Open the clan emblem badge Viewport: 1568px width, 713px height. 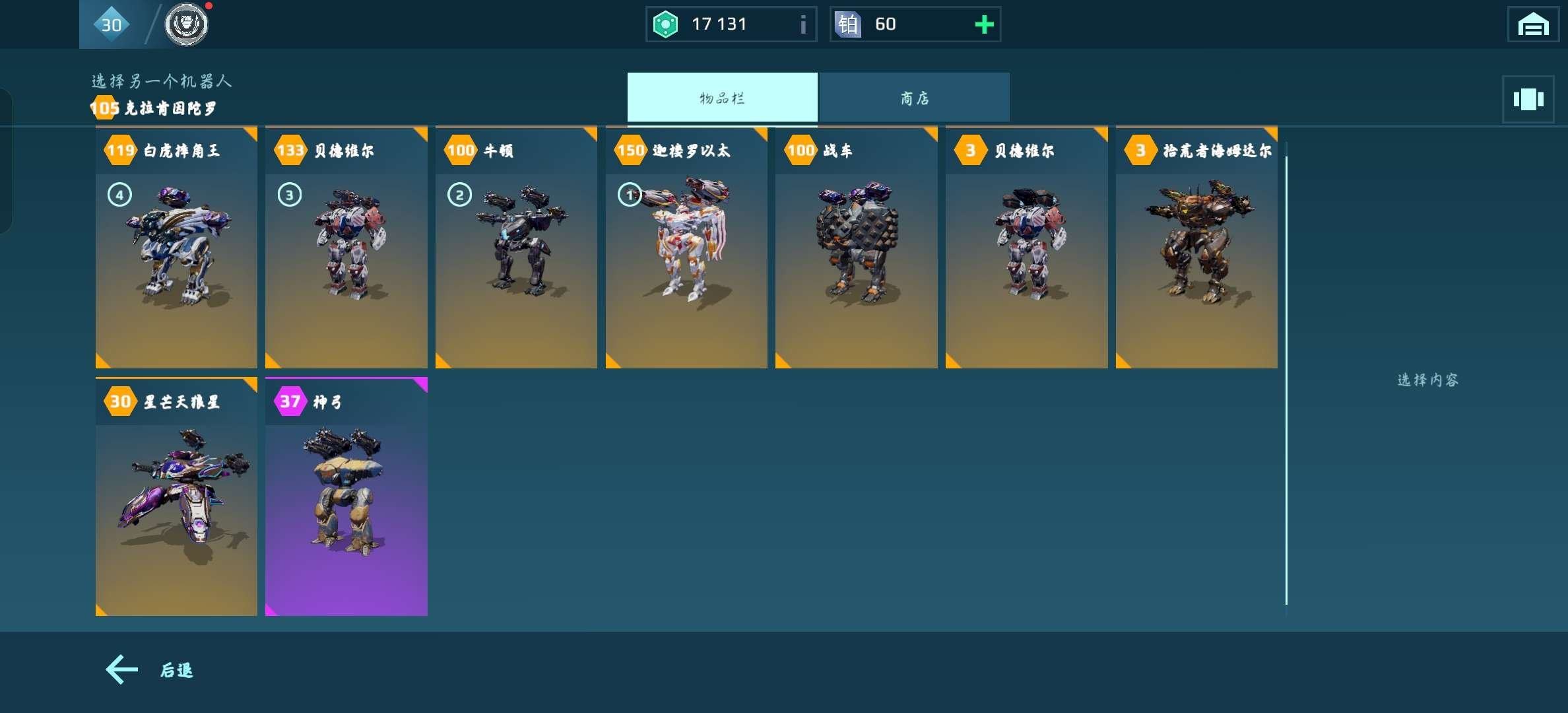pos(186,24)
